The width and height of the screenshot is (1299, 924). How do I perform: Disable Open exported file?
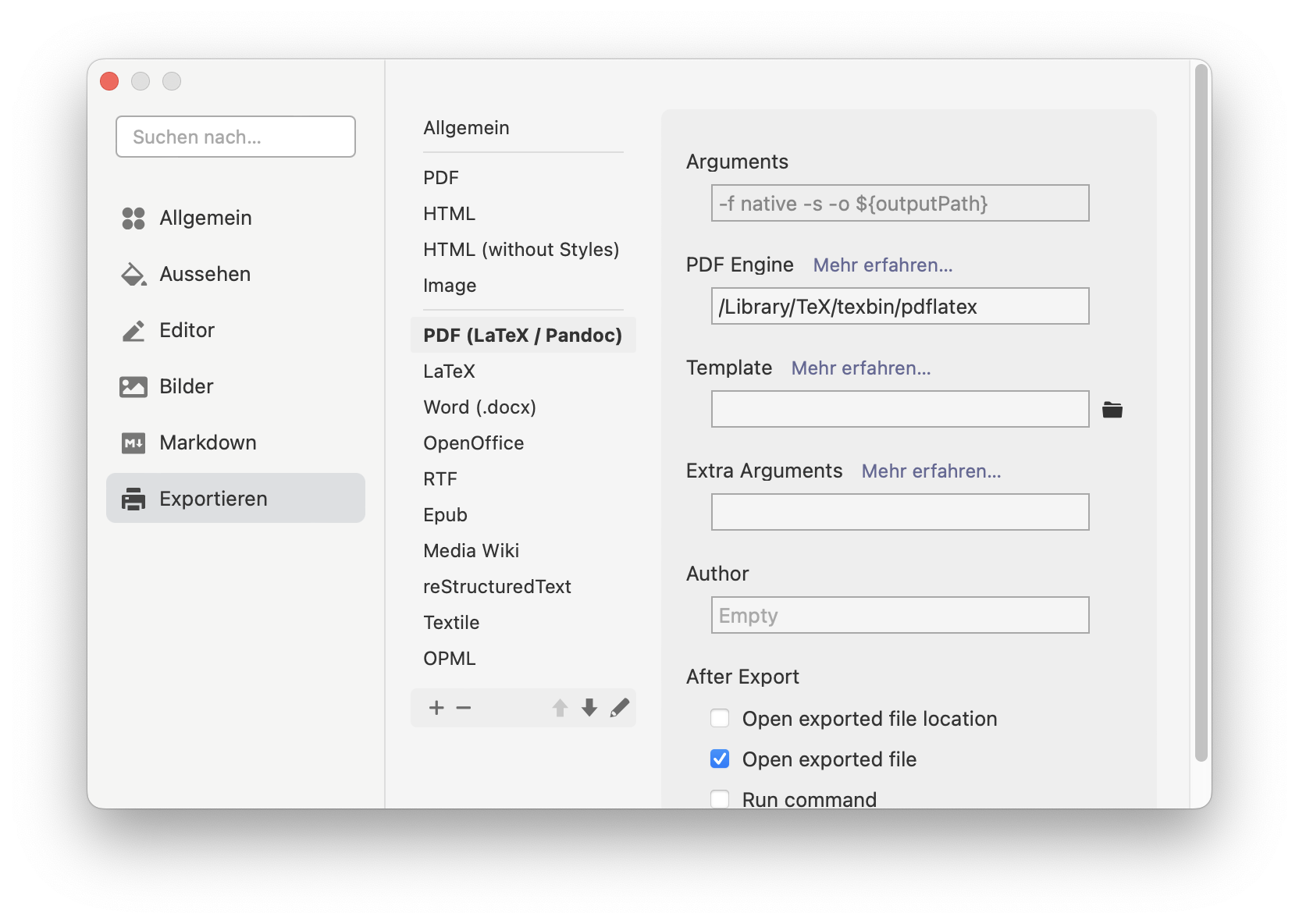720,759
